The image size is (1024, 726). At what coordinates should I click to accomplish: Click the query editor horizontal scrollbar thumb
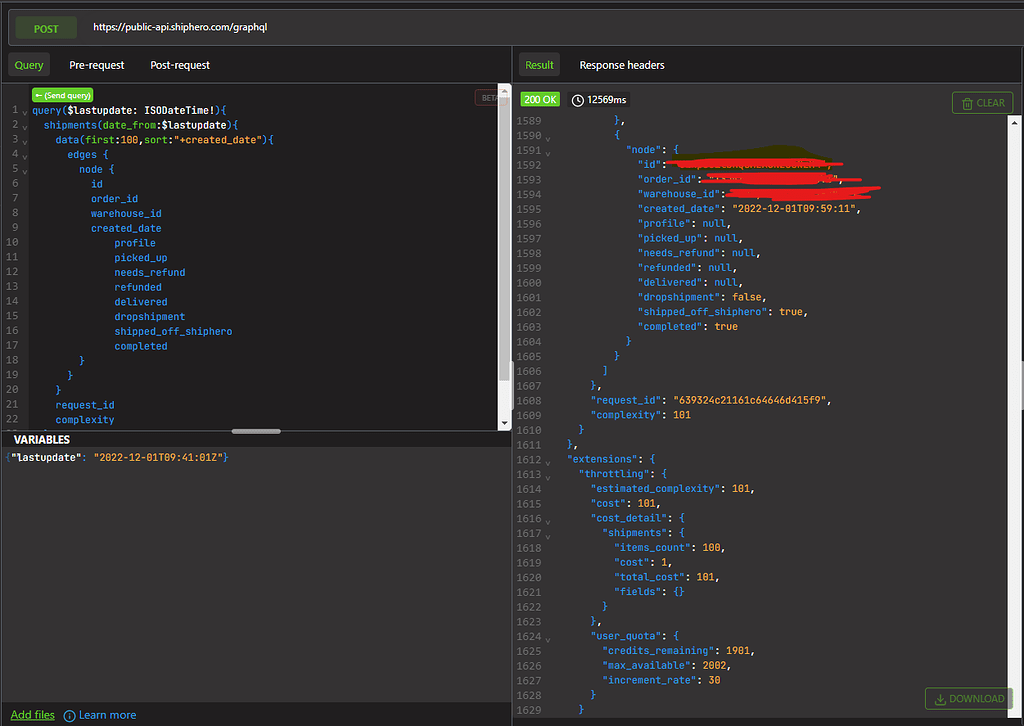[x=256, y=431]
